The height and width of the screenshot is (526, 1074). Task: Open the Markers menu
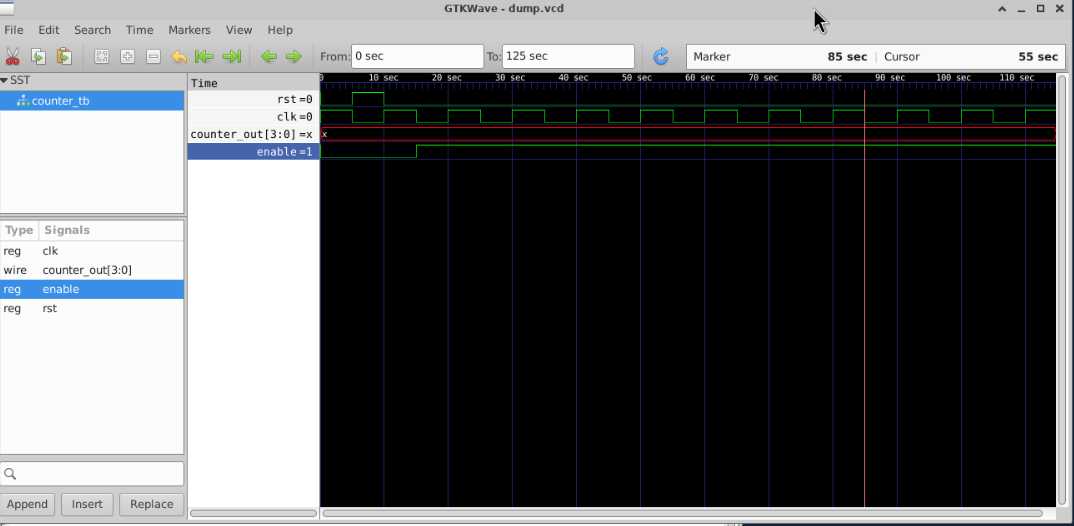coord(189,30)
